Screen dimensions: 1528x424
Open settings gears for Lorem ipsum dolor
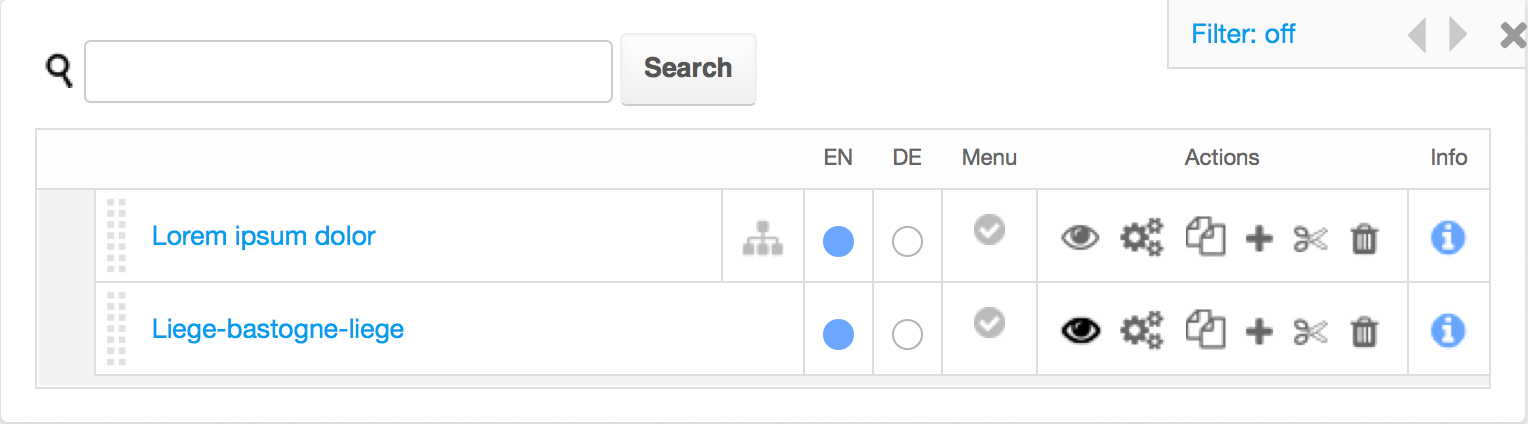[1141, 238]
